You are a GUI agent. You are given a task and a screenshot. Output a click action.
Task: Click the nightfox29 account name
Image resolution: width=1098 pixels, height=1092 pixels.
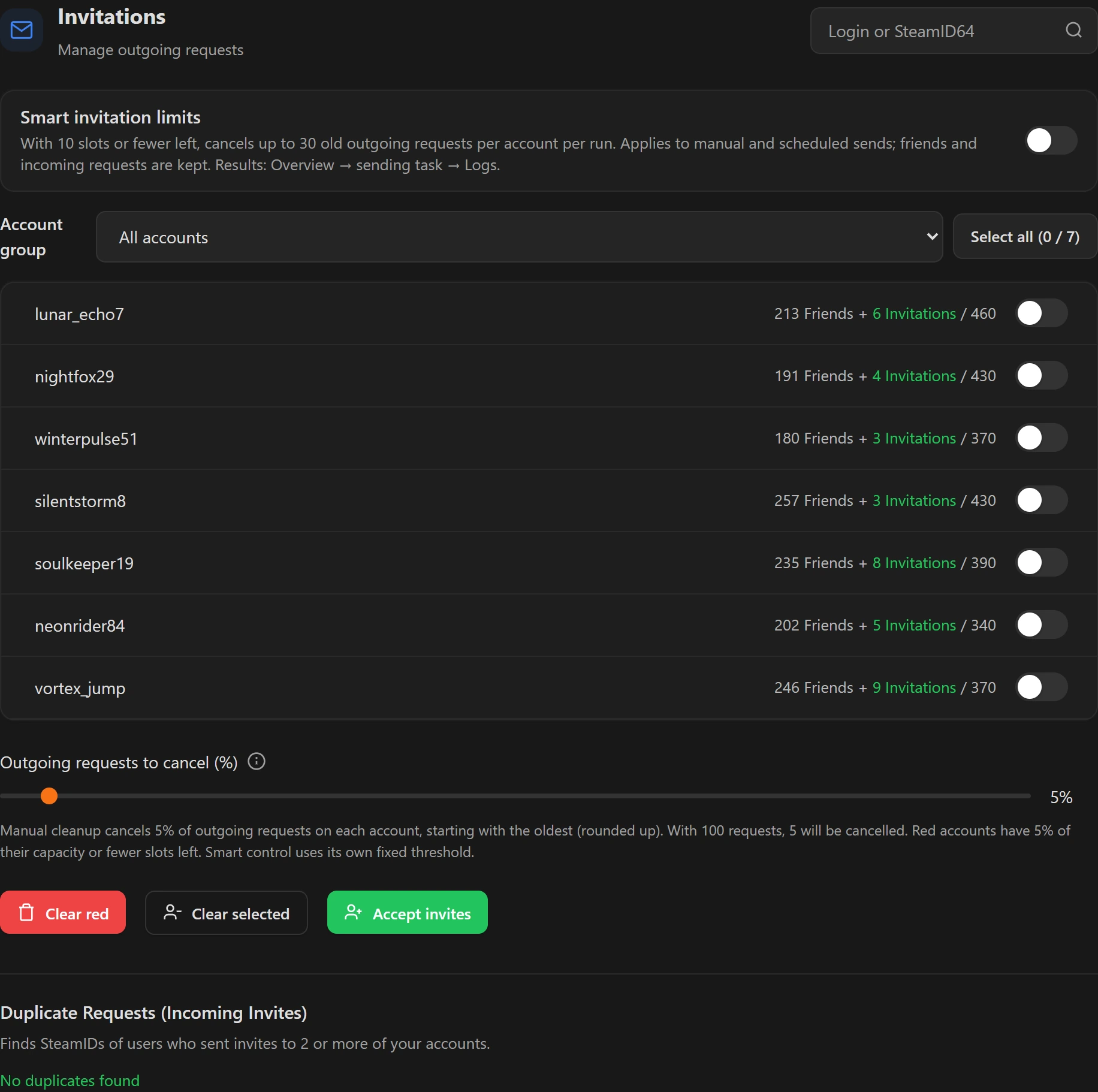[x=74, y=376]
